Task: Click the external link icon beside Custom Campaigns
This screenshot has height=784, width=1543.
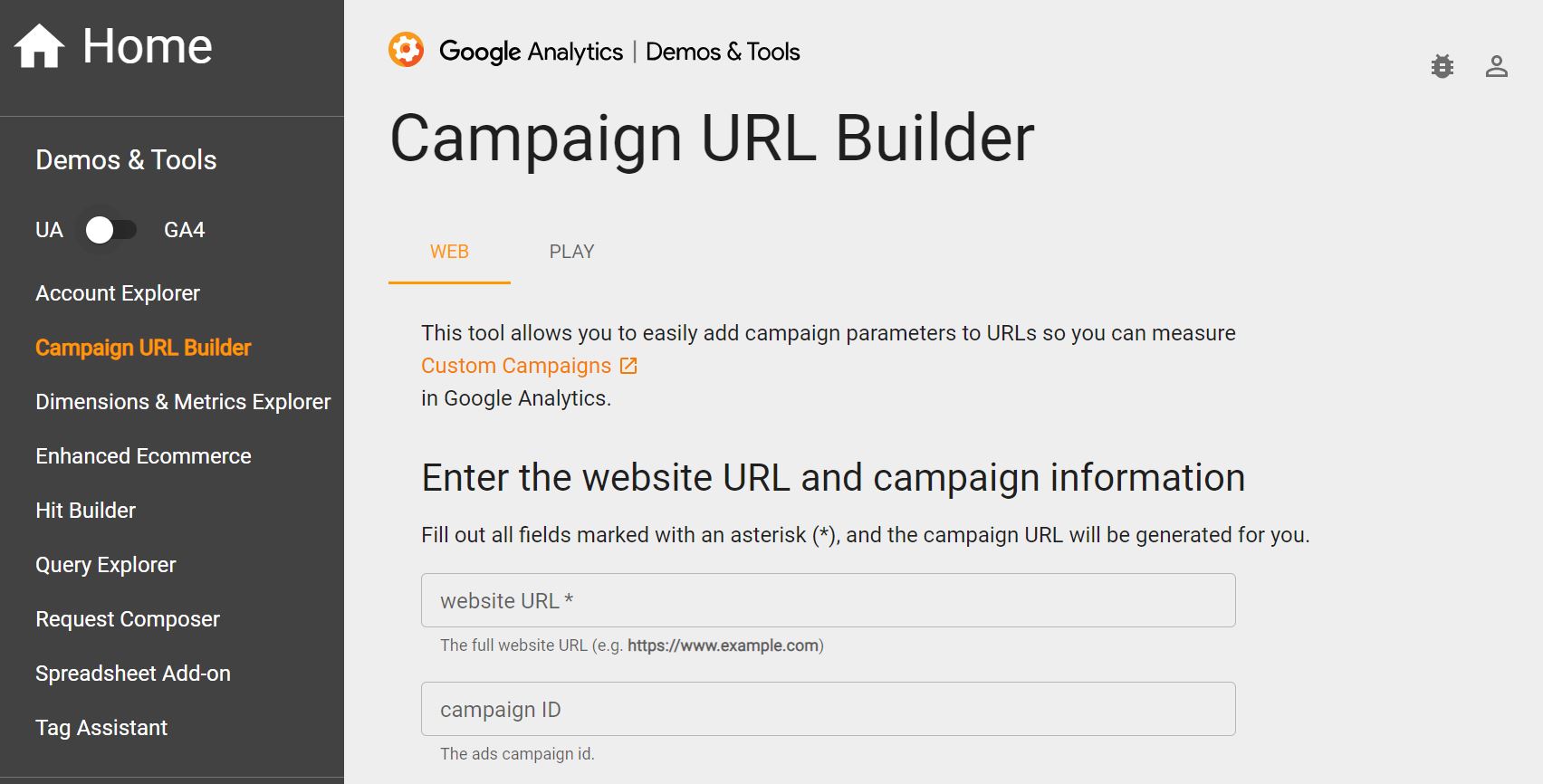Action: [x=628, y=366]
